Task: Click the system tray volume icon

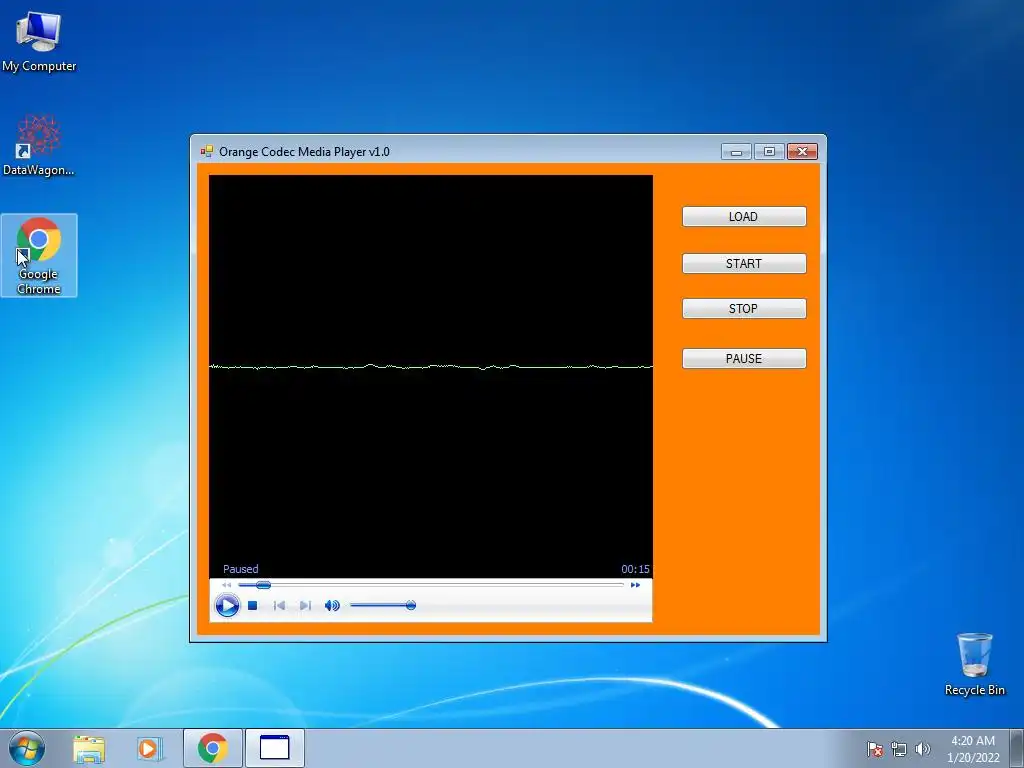Action: tap(922, 749)
